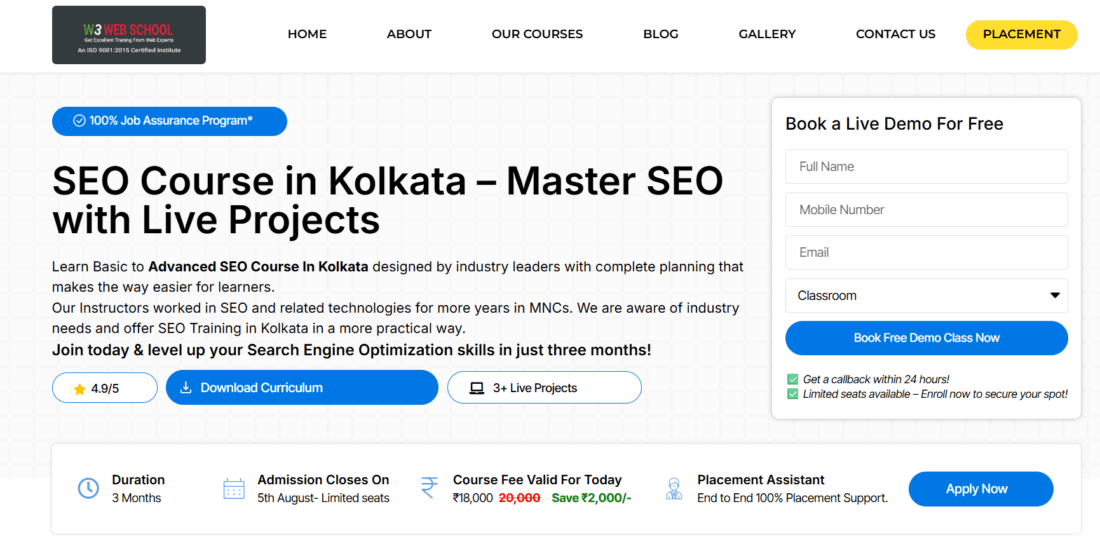The height and width of the screenshot is (551, 1100).
Task: Open the Classroom dropdown selector
Action: tap(926, 296)
